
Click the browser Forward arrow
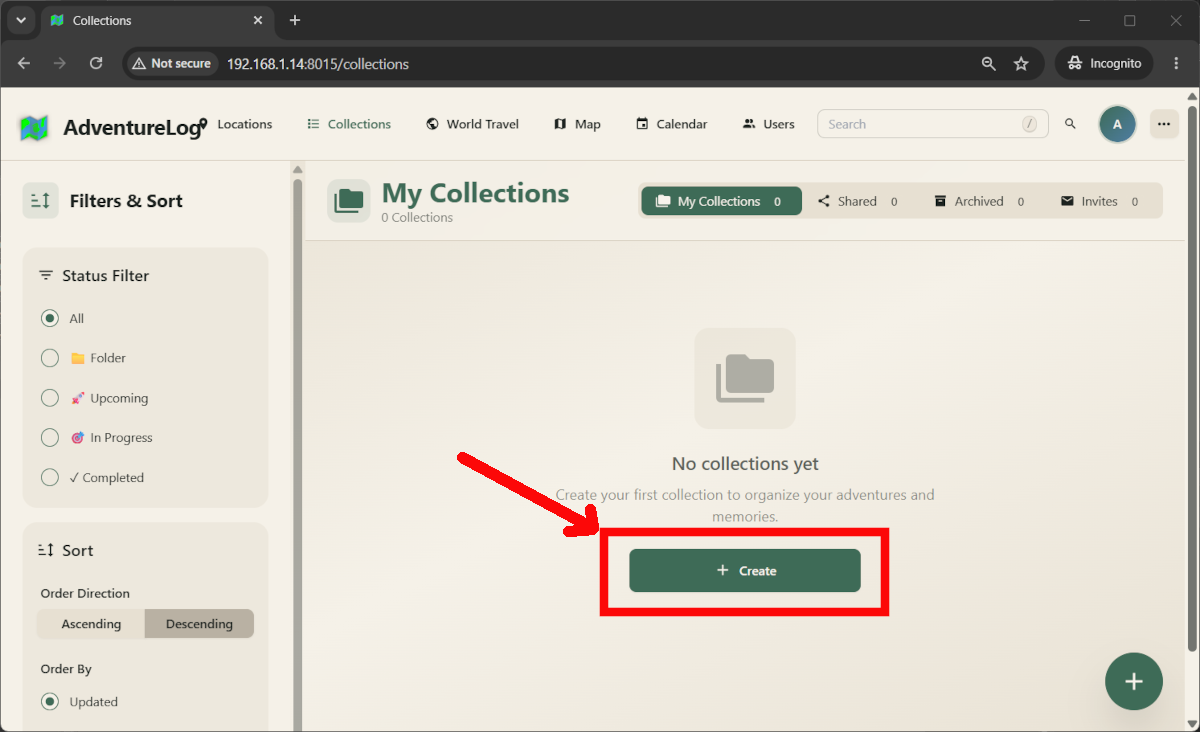(60, 63)
